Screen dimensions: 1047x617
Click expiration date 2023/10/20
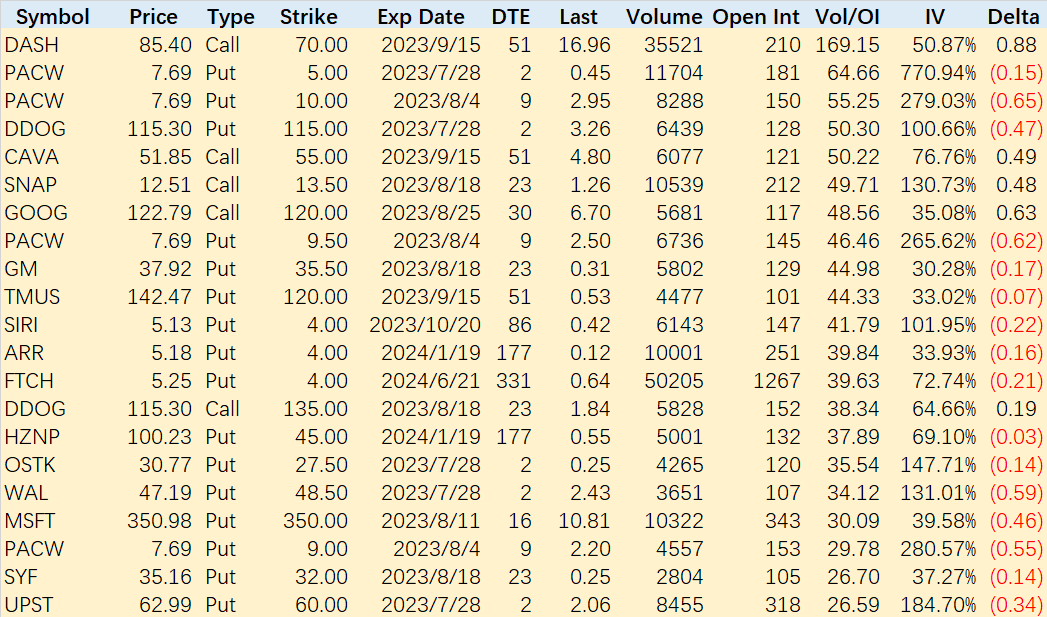pyautogui.click(x=425, y=325)
